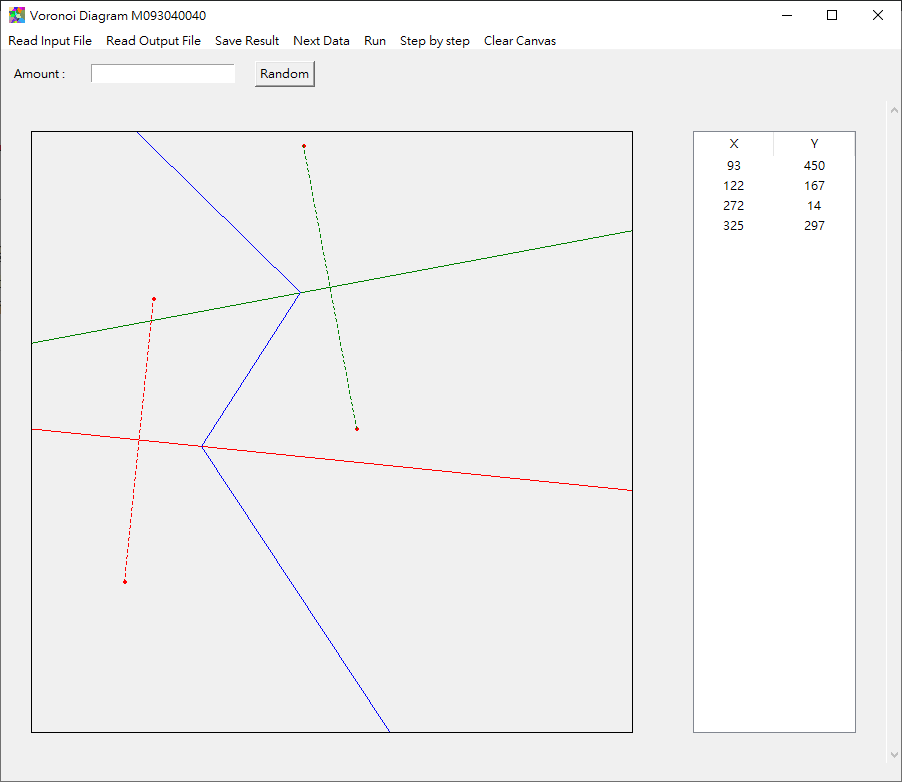Click the scrollbar up arrow

pyautogui.click(x=894, y=110)
